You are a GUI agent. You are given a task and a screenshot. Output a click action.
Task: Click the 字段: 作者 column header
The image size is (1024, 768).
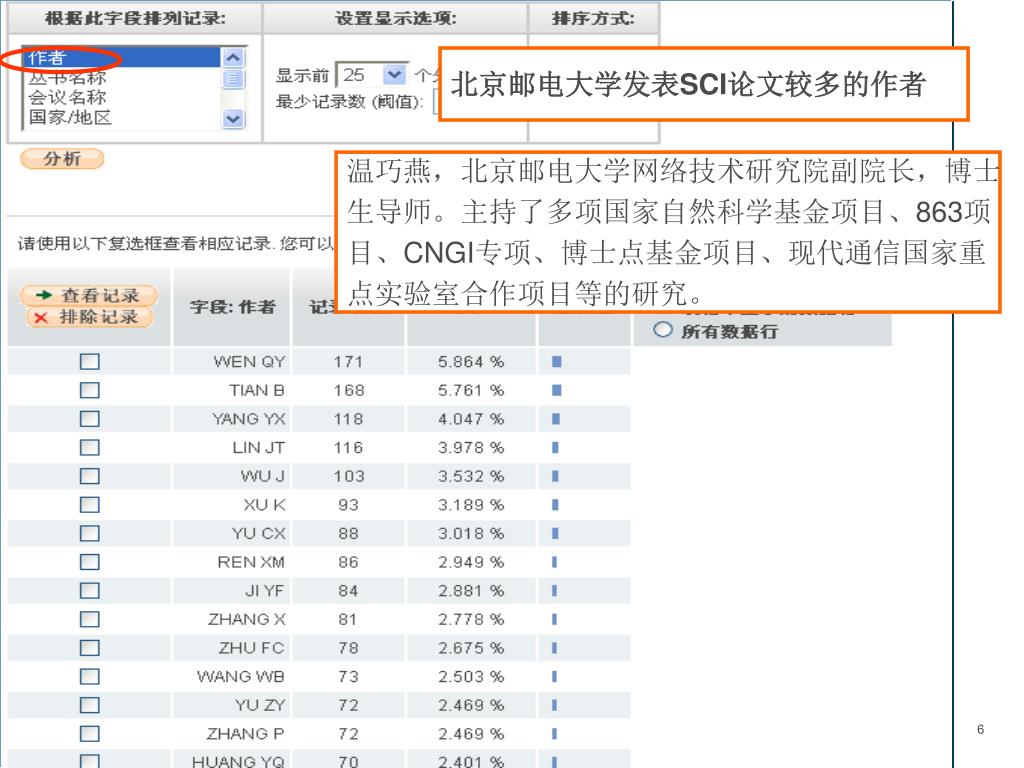point(232,307)
